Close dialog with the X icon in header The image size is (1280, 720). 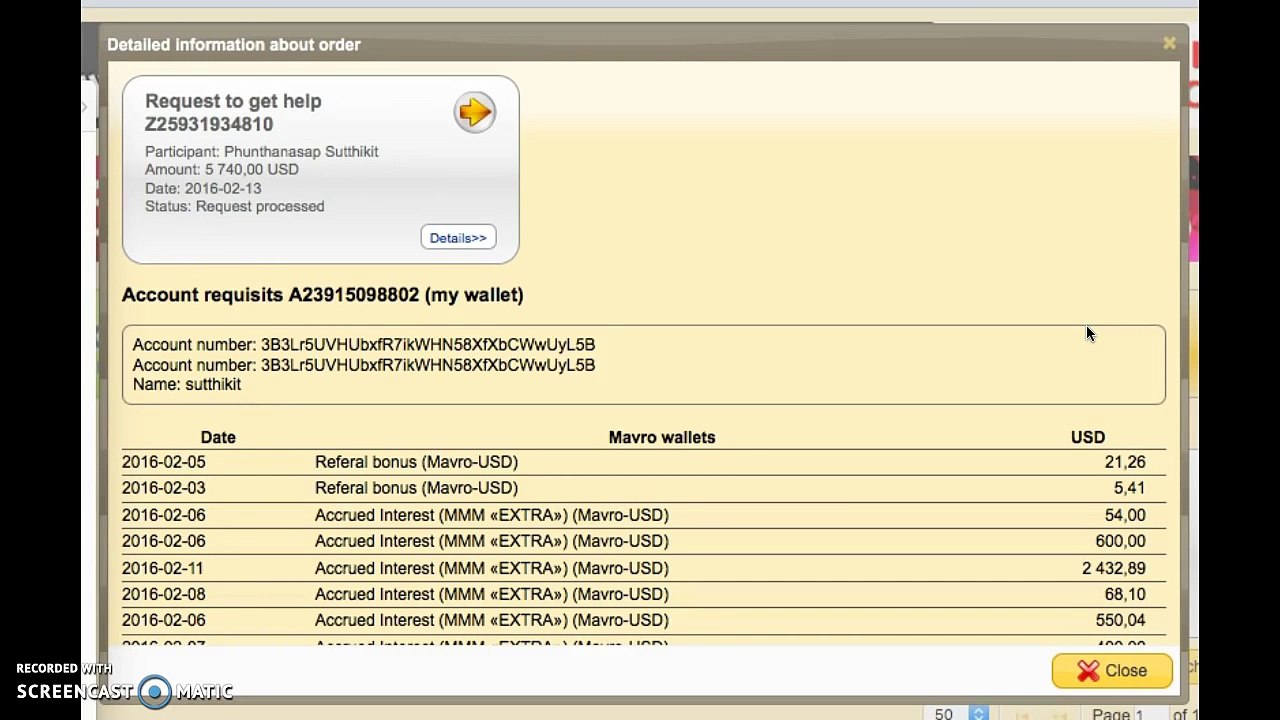coord(1169,43)
